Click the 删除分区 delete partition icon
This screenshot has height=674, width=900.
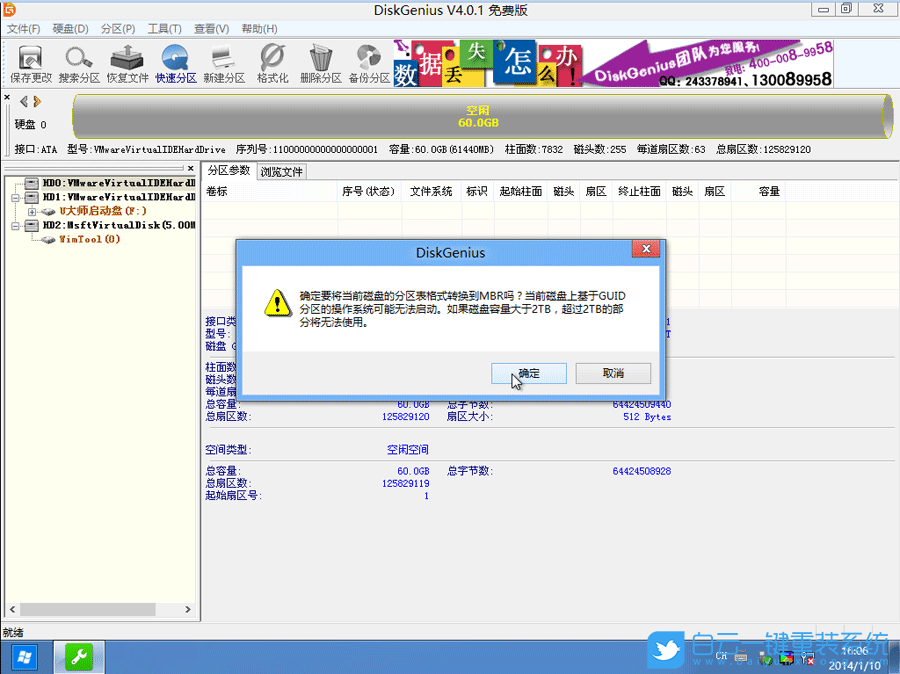click(319, 62)
